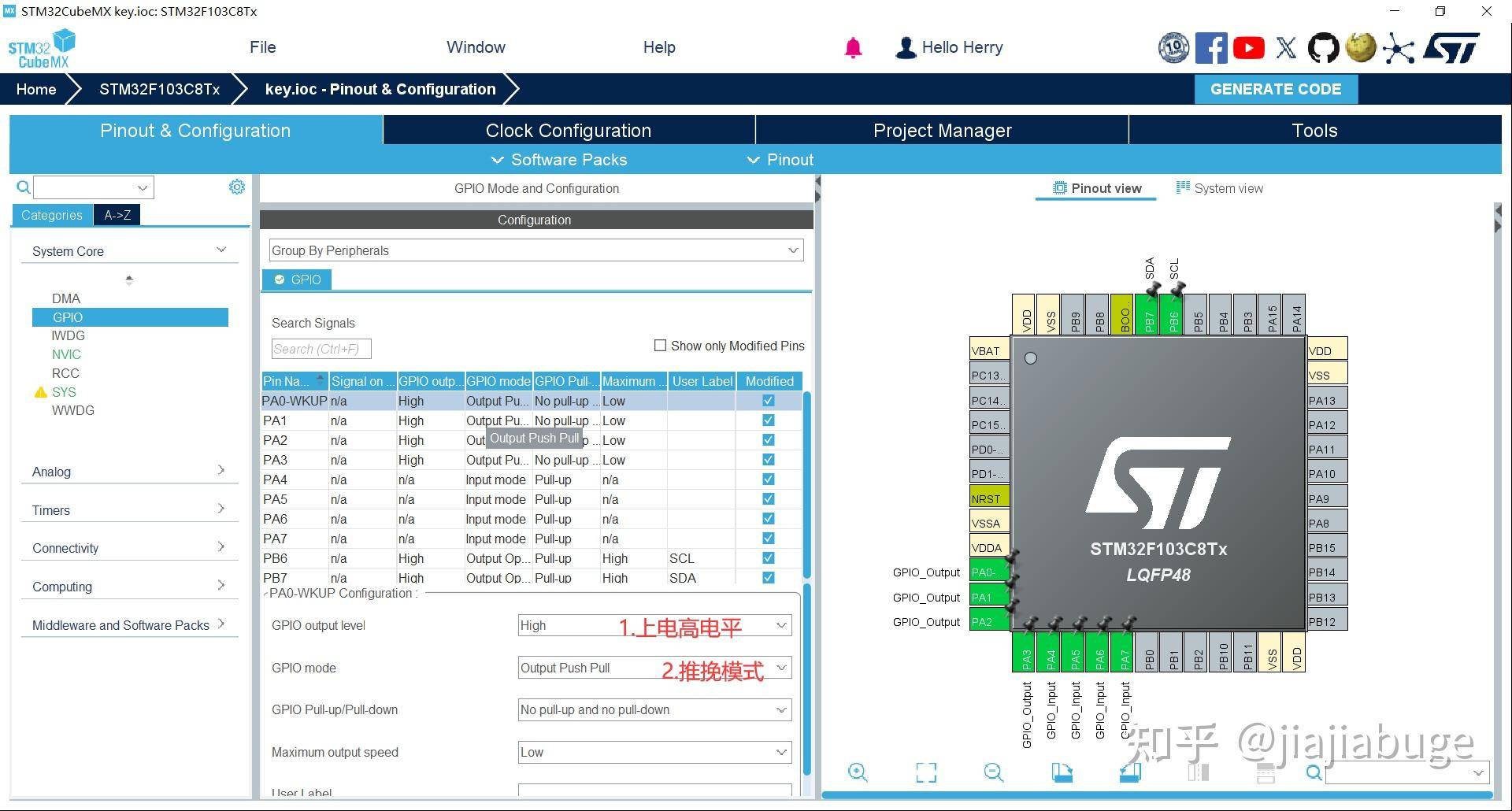
Task: Toggle the Modified checkbox for PA5
Action: 769,499
